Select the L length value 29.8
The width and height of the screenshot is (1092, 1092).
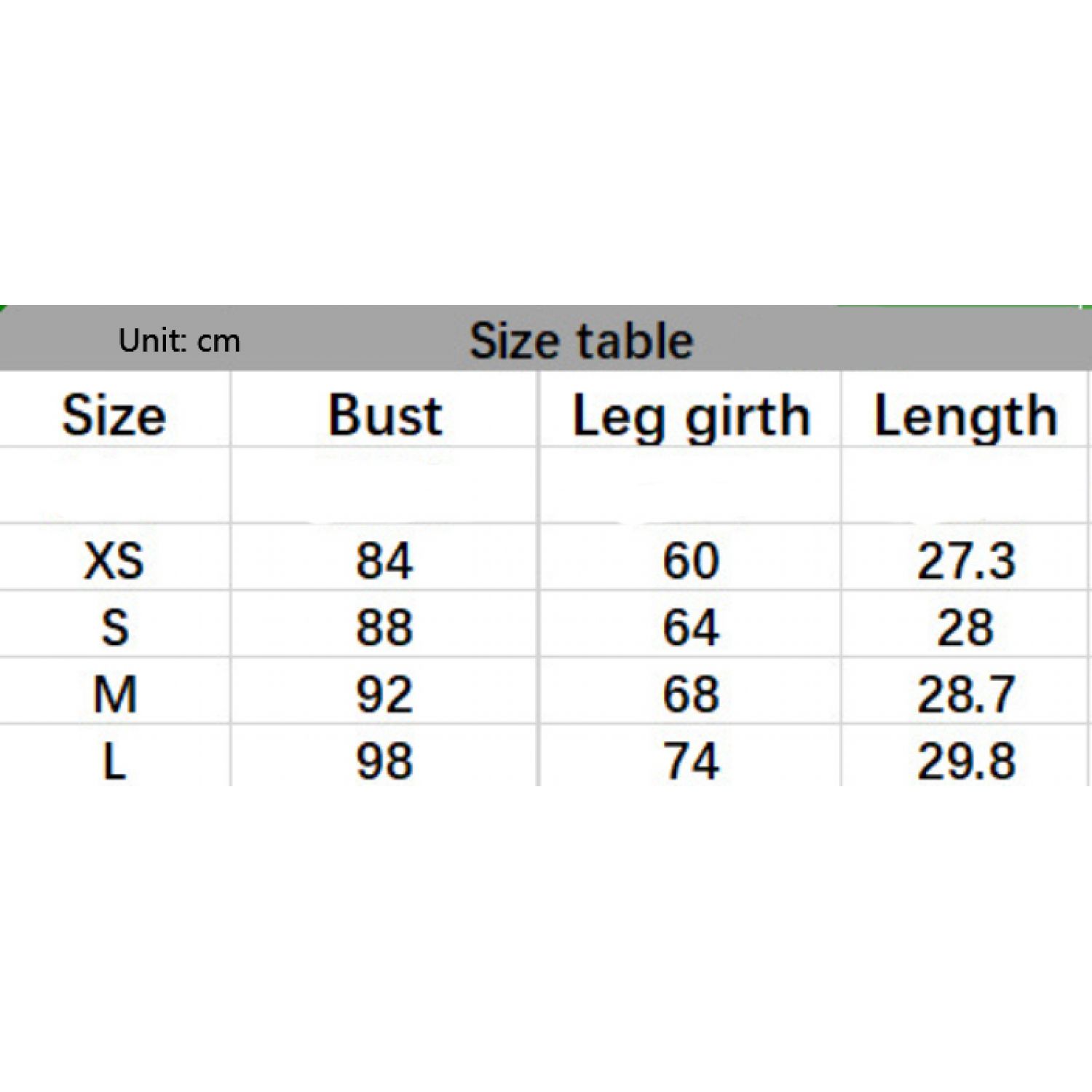pyautogui.click(x=965, y=761)
